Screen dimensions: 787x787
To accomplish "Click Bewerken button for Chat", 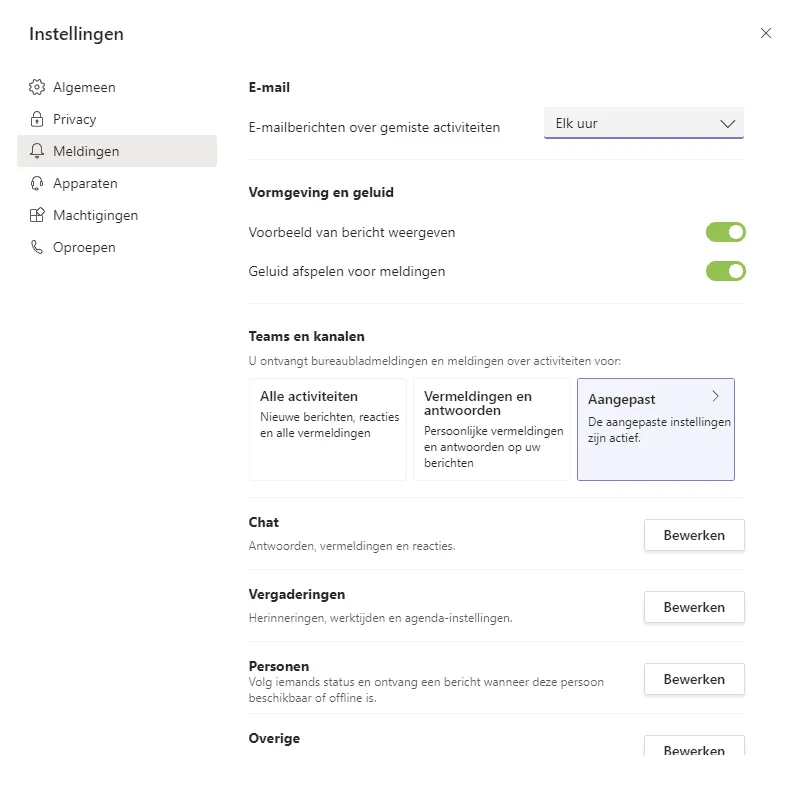I will [694, 535].
